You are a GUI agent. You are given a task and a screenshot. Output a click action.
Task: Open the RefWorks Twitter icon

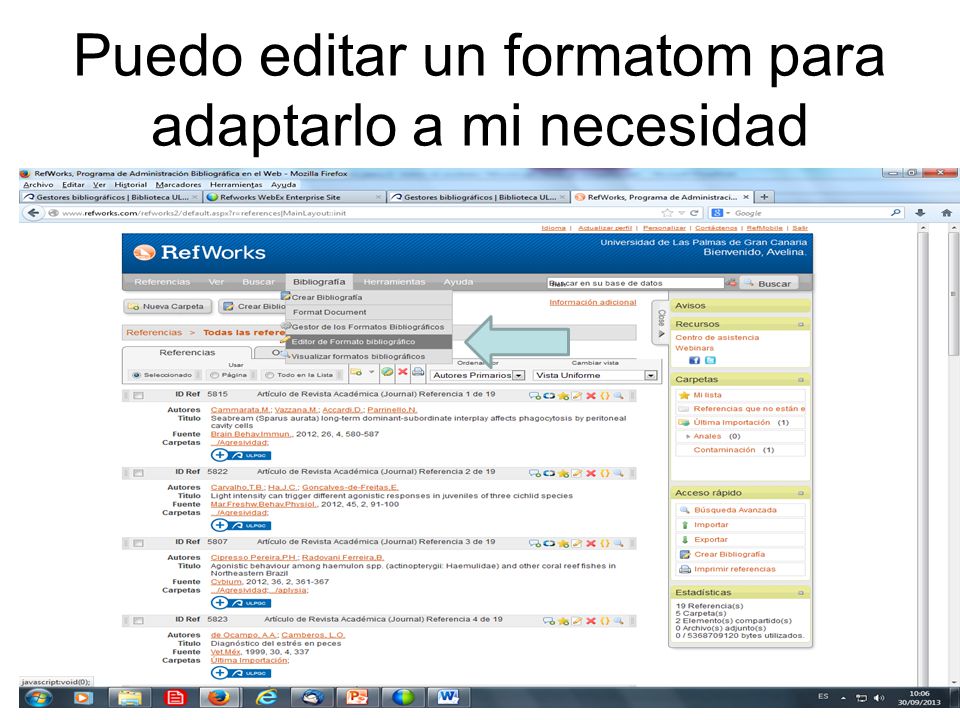coord(710,361)
